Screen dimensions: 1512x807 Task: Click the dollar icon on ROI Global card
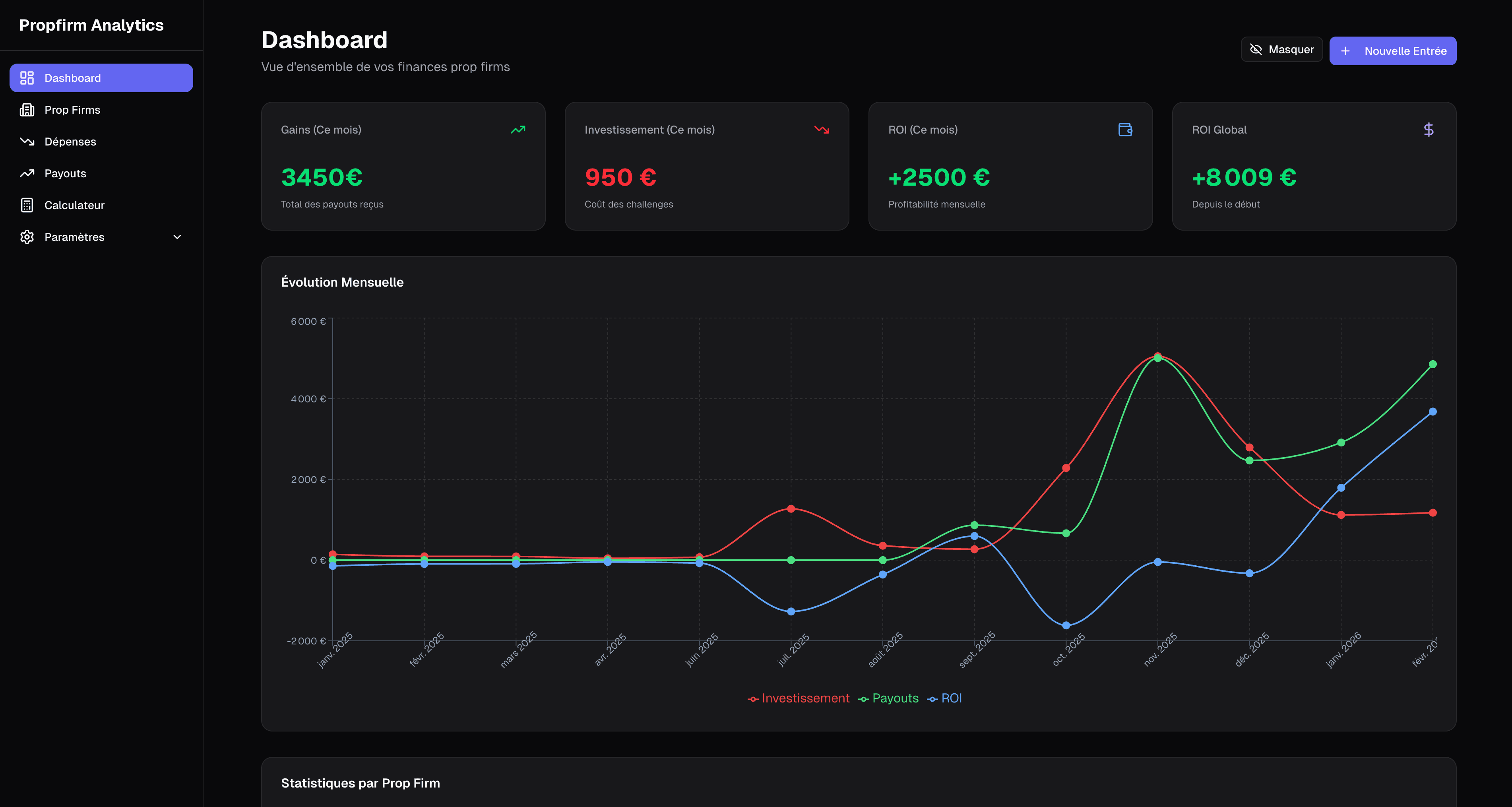pos(1429,130)
